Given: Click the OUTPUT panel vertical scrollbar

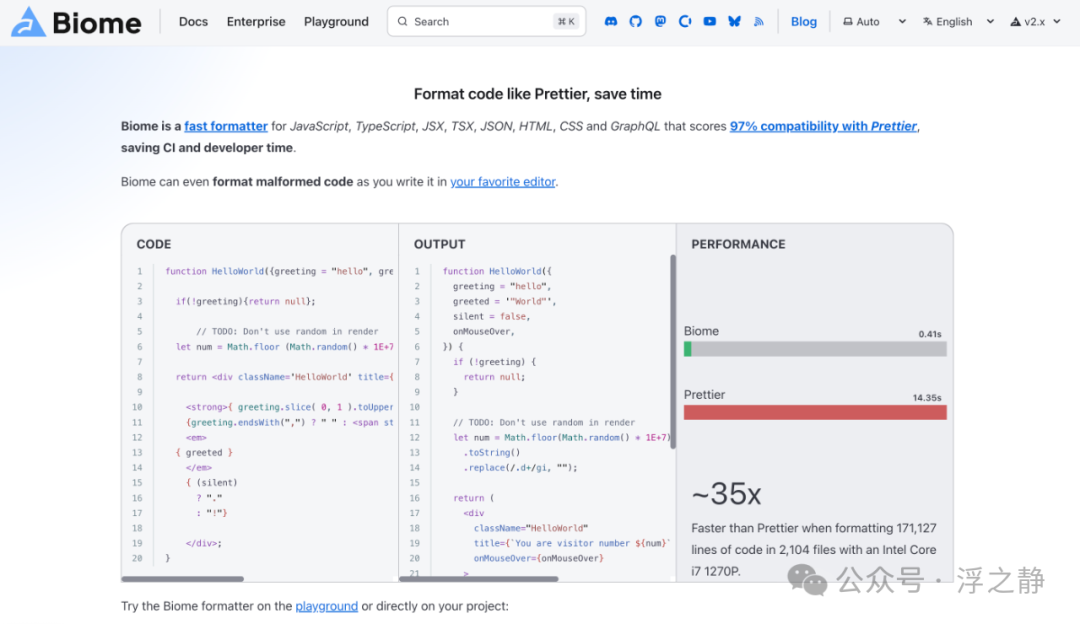Looking at the screenshot, I should pyautogui.click(x=673, y=352).
